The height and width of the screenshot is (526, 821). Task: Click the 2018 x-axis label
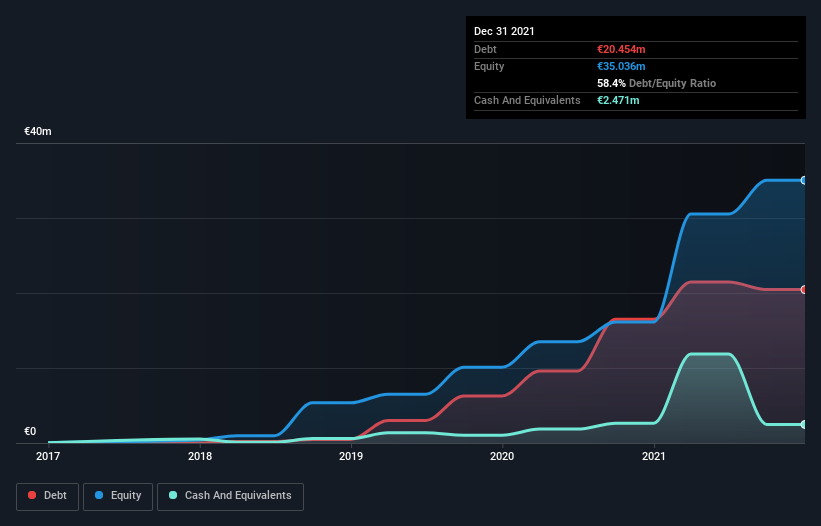(x=200, y=456)
